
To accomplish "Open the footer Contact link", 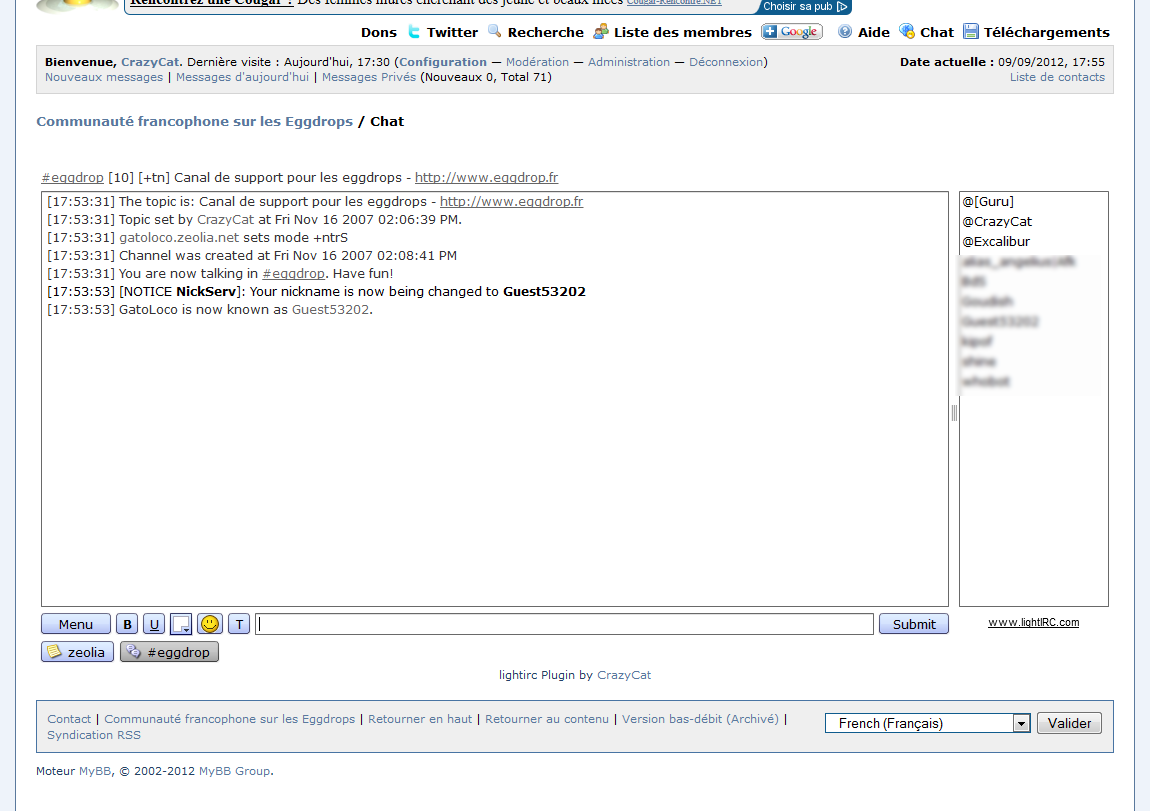I will 69,719.
